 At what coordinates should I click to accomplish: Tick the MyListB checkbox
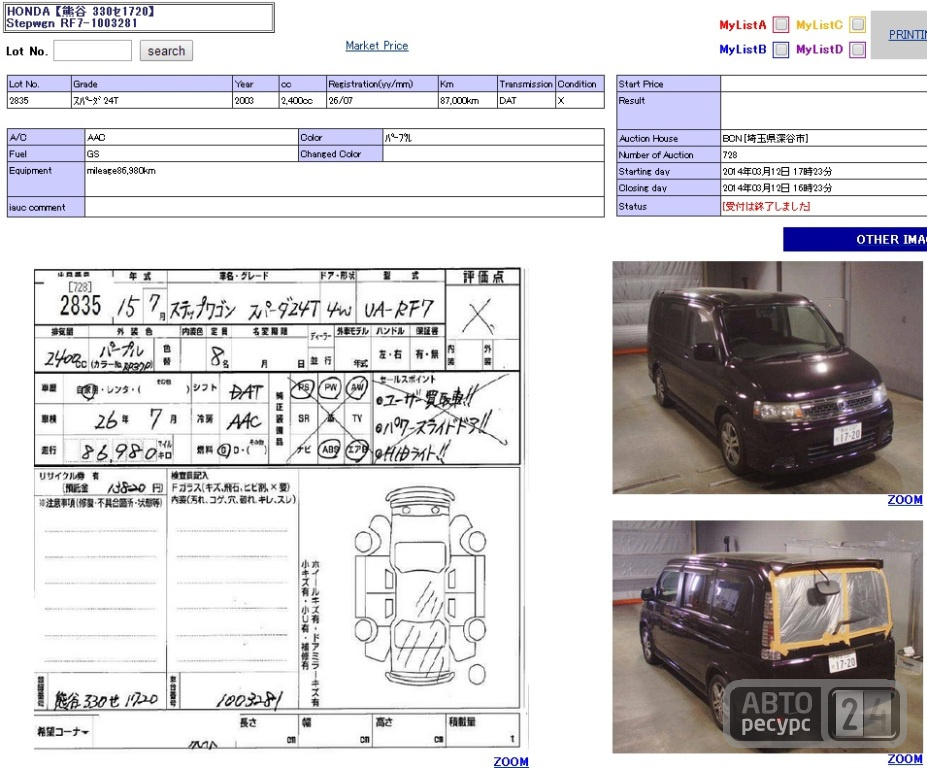(781, 50)
